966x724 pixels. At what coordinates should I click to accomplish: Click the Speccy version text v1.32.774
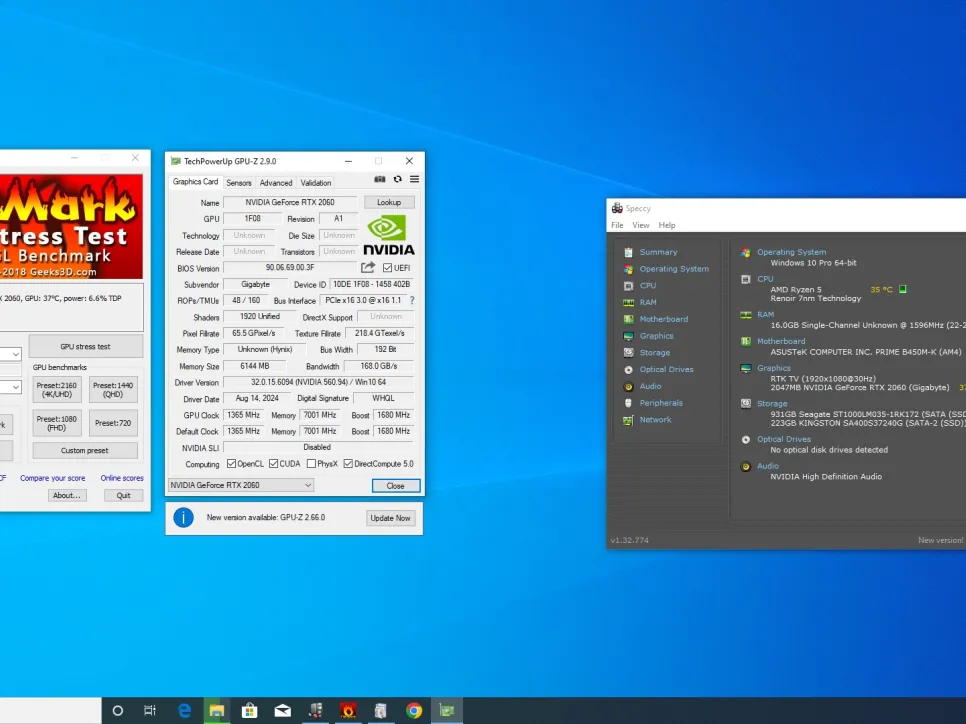tap(630, 540)
